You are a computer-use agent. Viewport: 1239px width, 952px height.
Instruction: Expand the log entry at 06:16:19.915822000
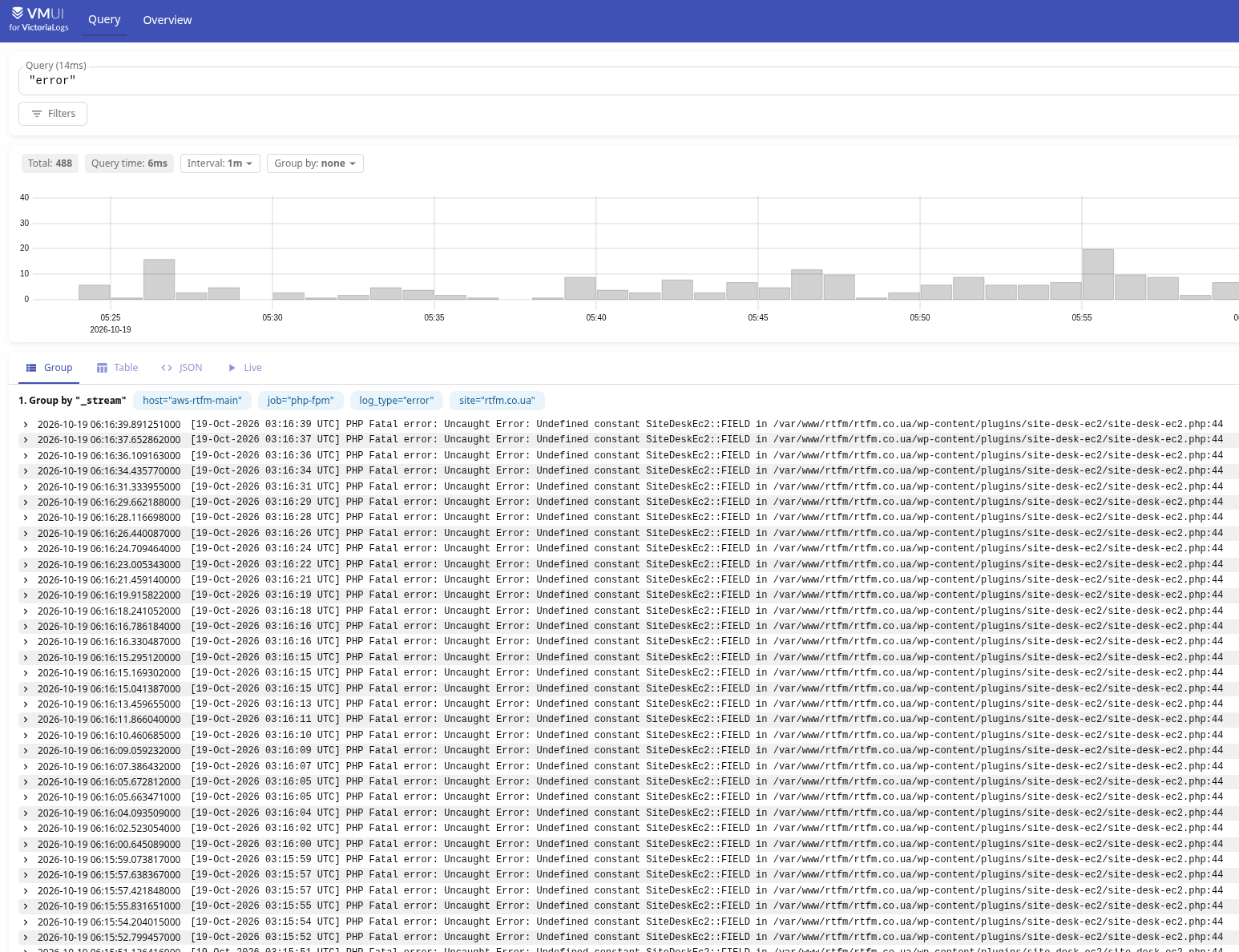(26, 595)
